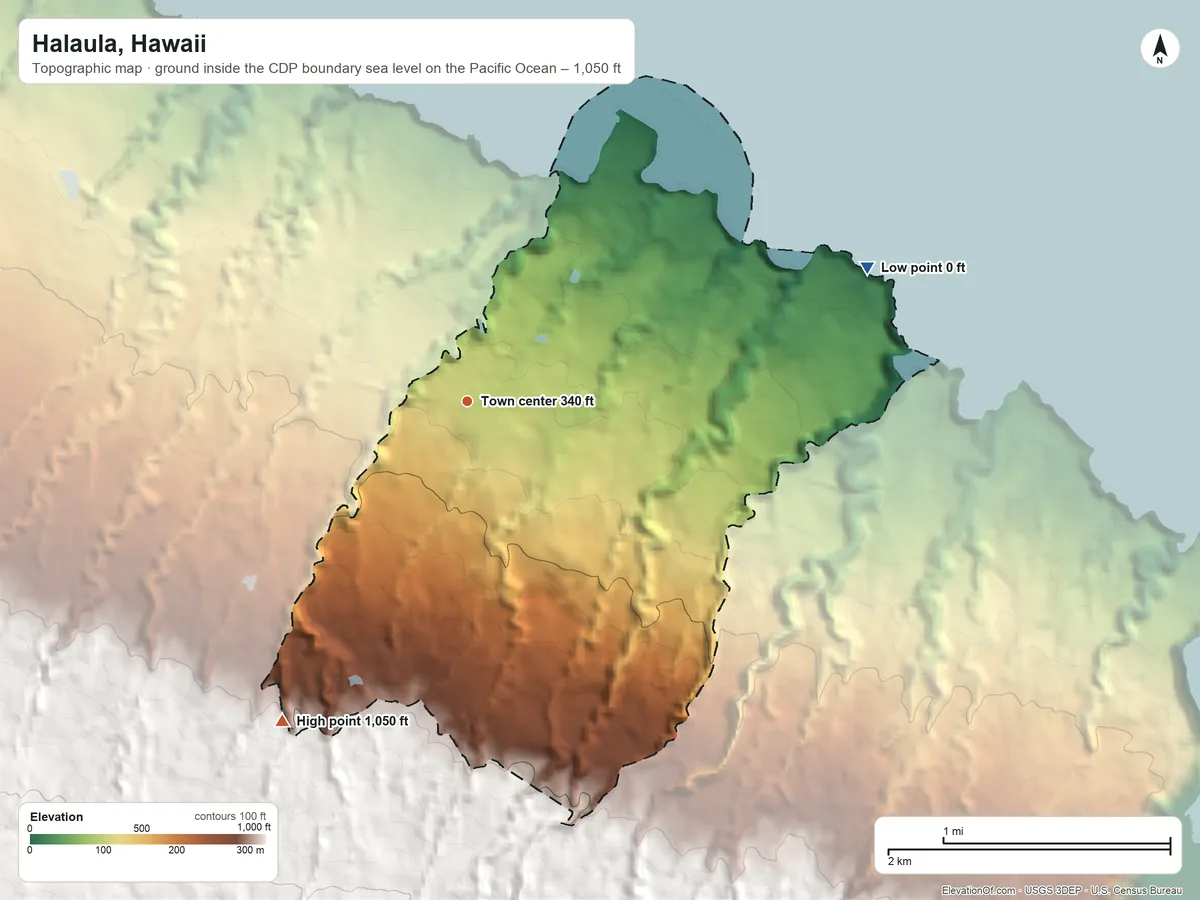Click the 'contours 100 ft' legend note
Viewport: 1200px width, 900px height.
coord(230,816)
